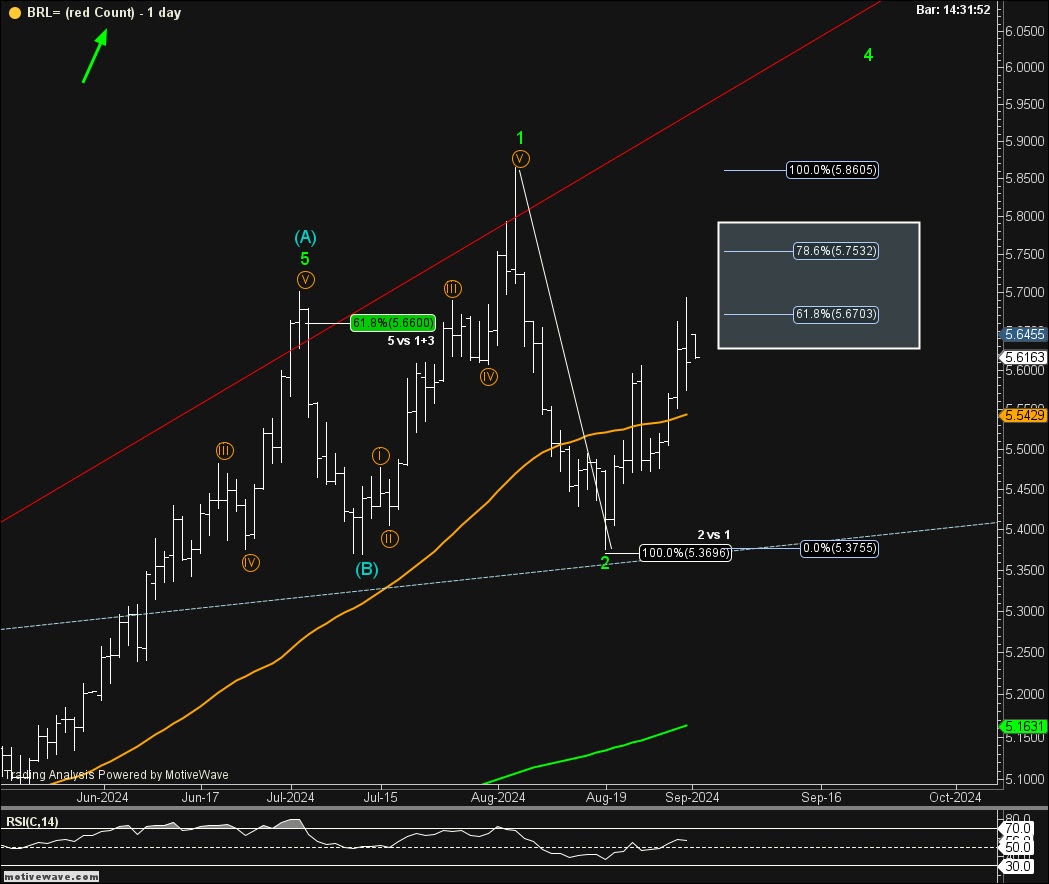The height and width of the screenshot is (884, 1049).
Task: Select the Jun-2024 date axis label
Action: pyautogui.click(x=102, y=797)
